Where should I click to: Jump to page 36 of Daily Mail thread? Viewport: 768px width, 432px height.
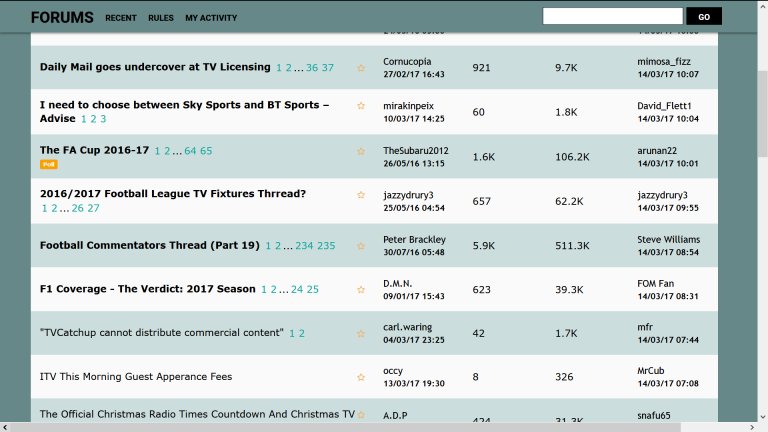tap(312, 68)
